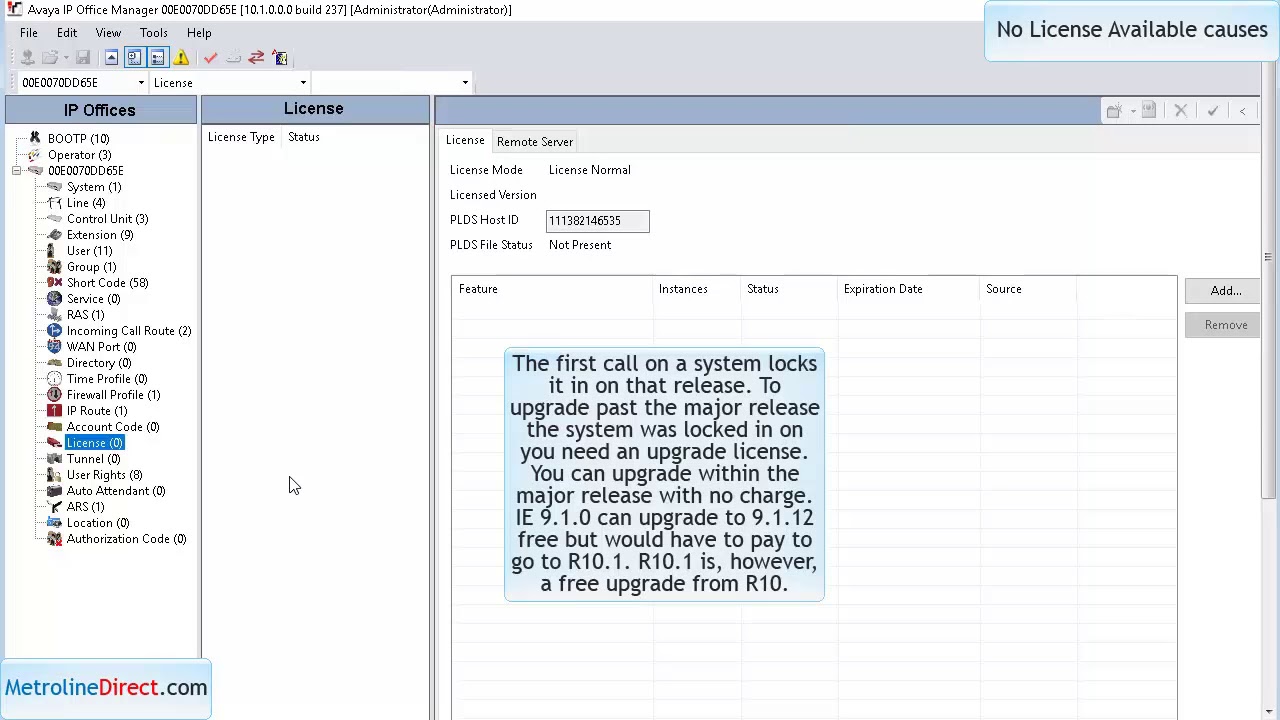Screen dimensions: 1280x720
Task: Select Auto Attendant (0) tree item
Action: pyautogui.click(x=116, y=491)
